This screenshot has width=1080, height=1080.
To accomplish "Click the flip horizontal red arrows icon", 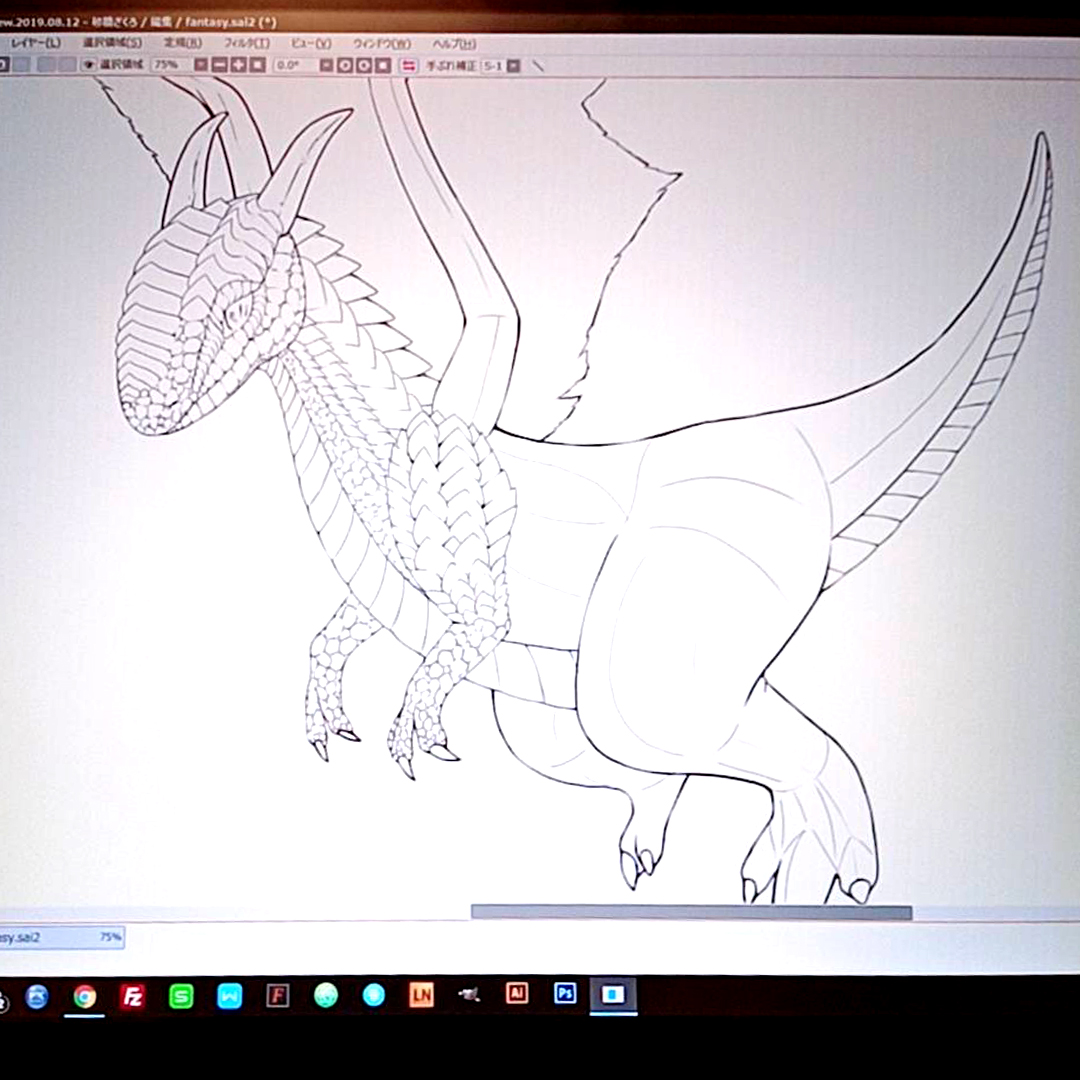I will pyautogui.click(x=408, y=65).
